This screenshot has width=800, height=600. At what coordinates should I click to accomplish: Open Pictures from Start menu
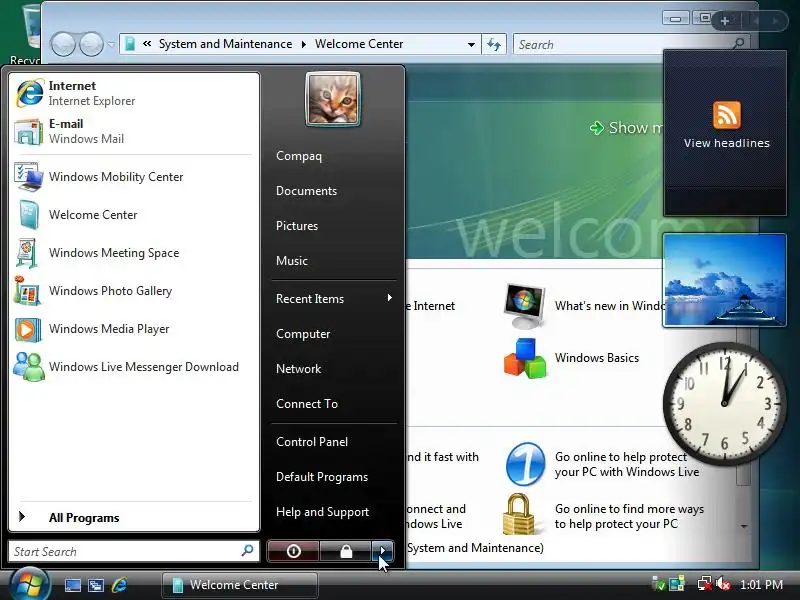click(334, 226)
